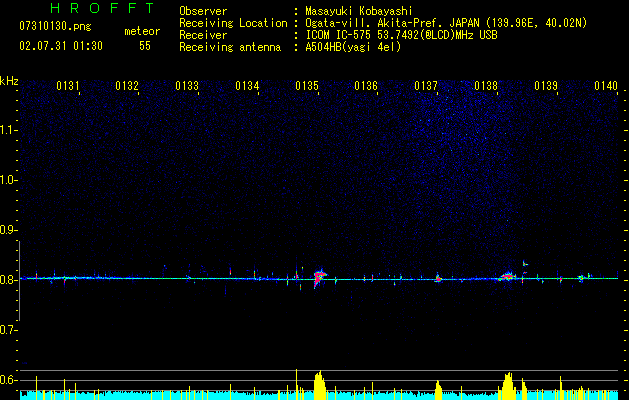Click the meteor count value 55
The width and height of the screenshot is (629, 400).
pos(145,46)
